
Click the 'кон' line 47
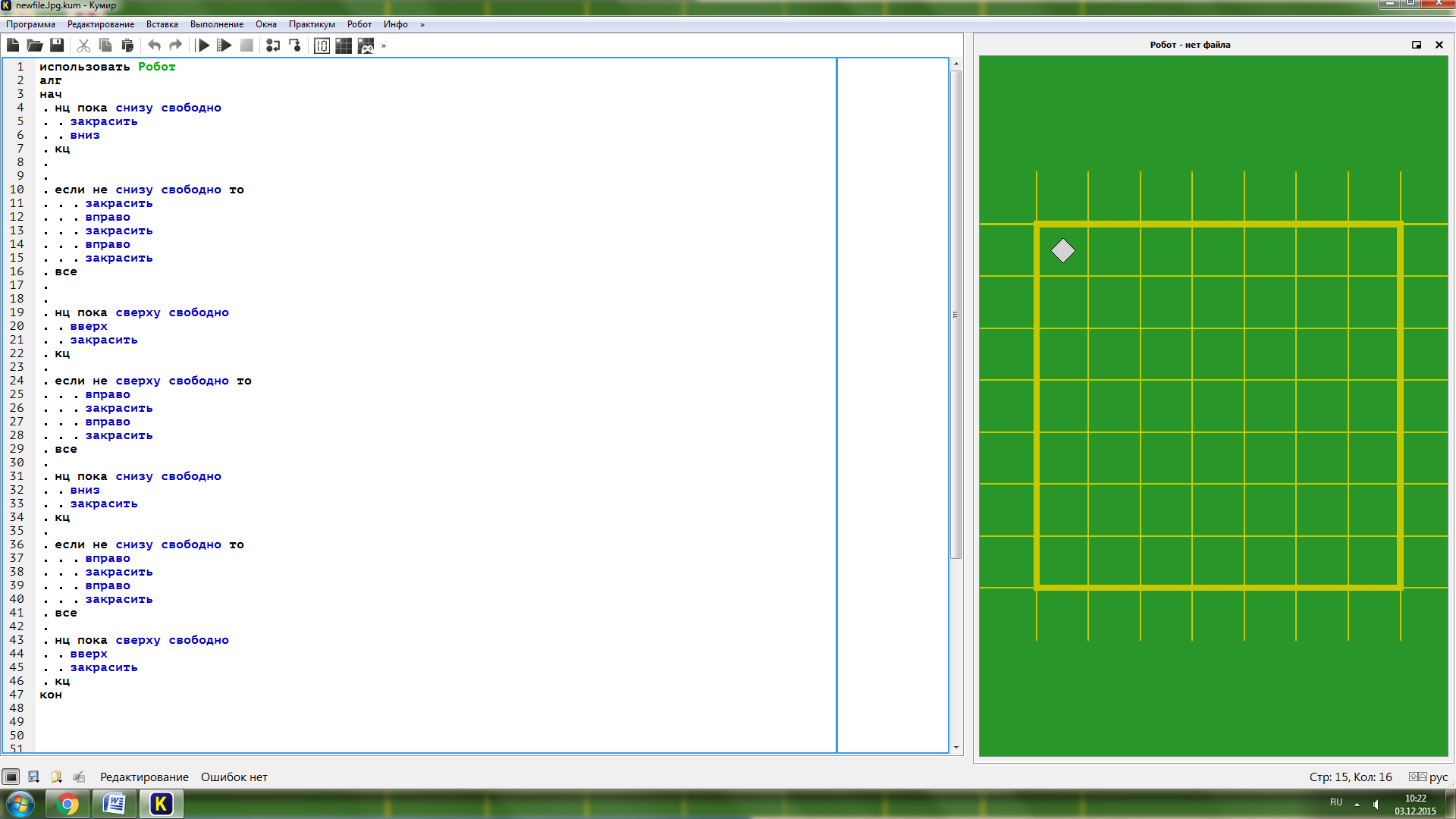point(51,695)
